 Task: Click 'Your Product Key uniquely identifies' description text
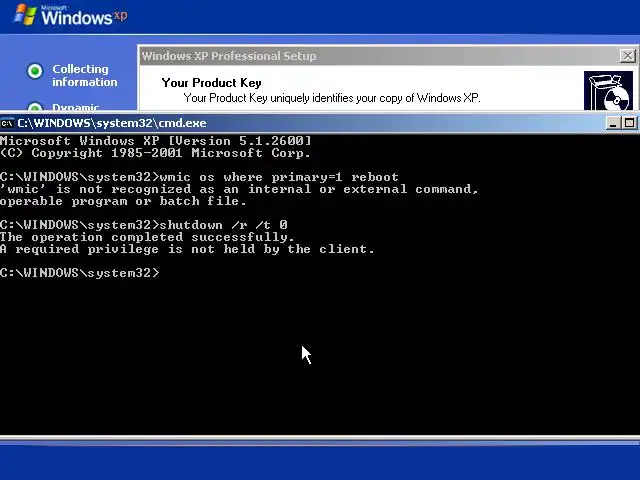pyautogui.click(x=332, y=98)
